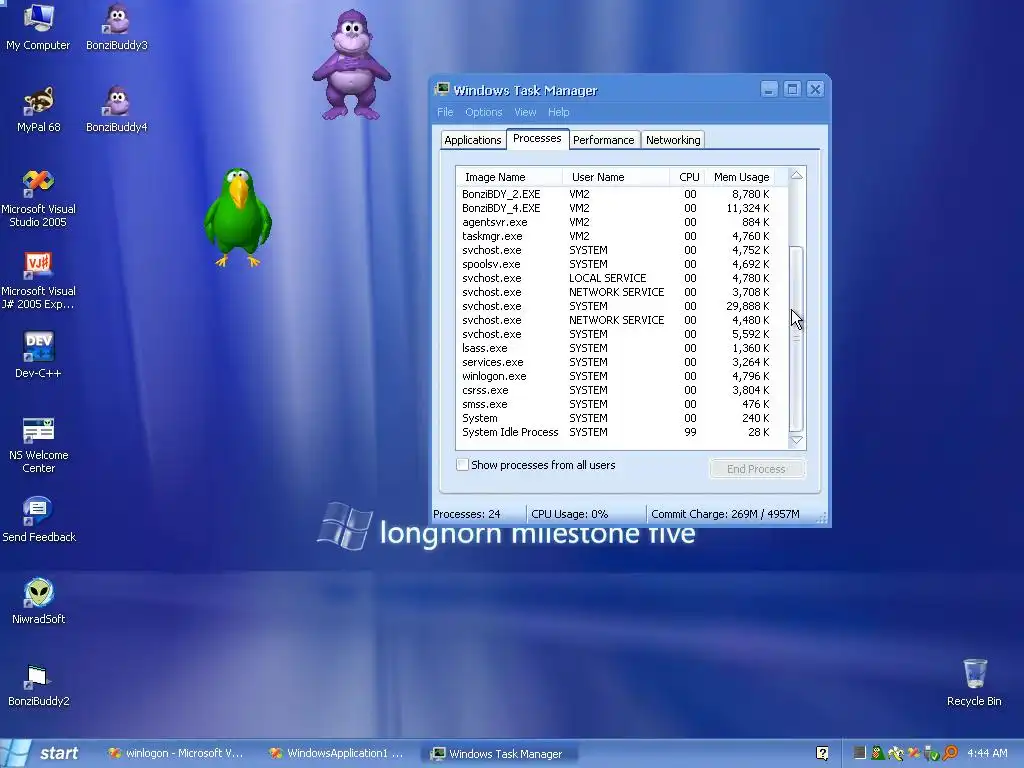The height and width of the screenshot is (768, 1024).
Task: Switch to WindowsApplication1 taskbar button
Action: [x=338, y=754]
